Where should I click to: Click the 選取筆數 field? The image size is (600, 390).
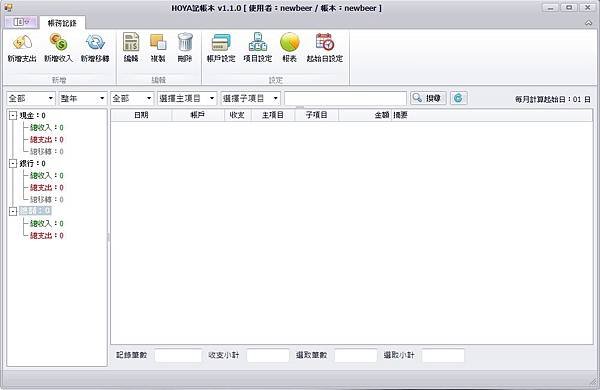point(355,355)
